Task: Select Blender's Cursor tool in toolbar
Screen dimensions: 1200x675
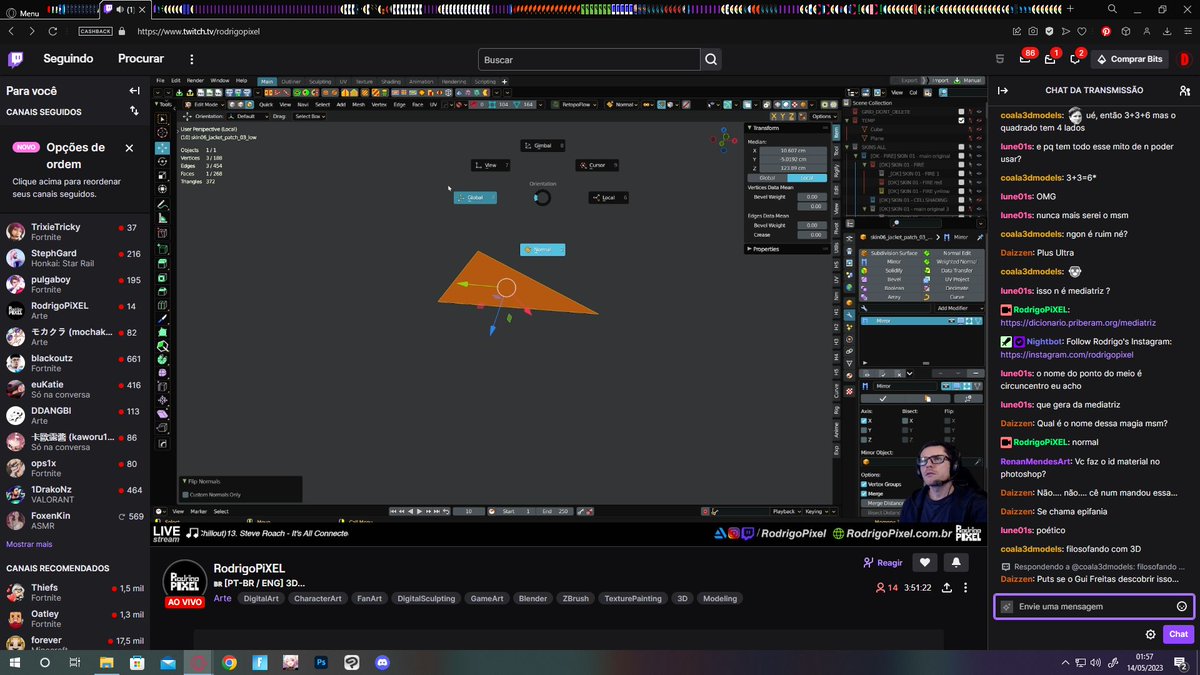Action: click(162, 133)
